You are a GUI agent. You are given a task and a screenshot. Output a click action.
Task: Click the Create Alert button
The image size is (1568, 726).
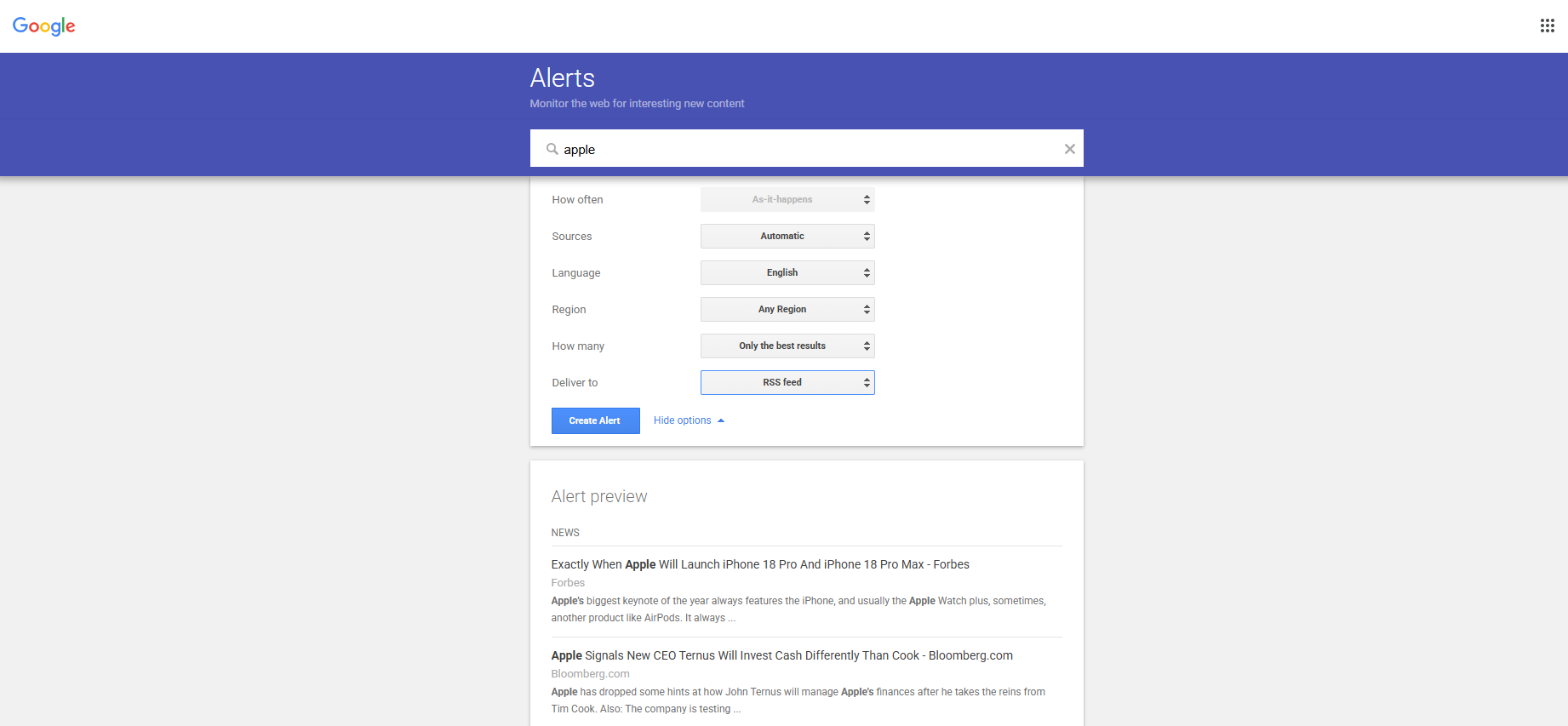[x=595, y=420]
